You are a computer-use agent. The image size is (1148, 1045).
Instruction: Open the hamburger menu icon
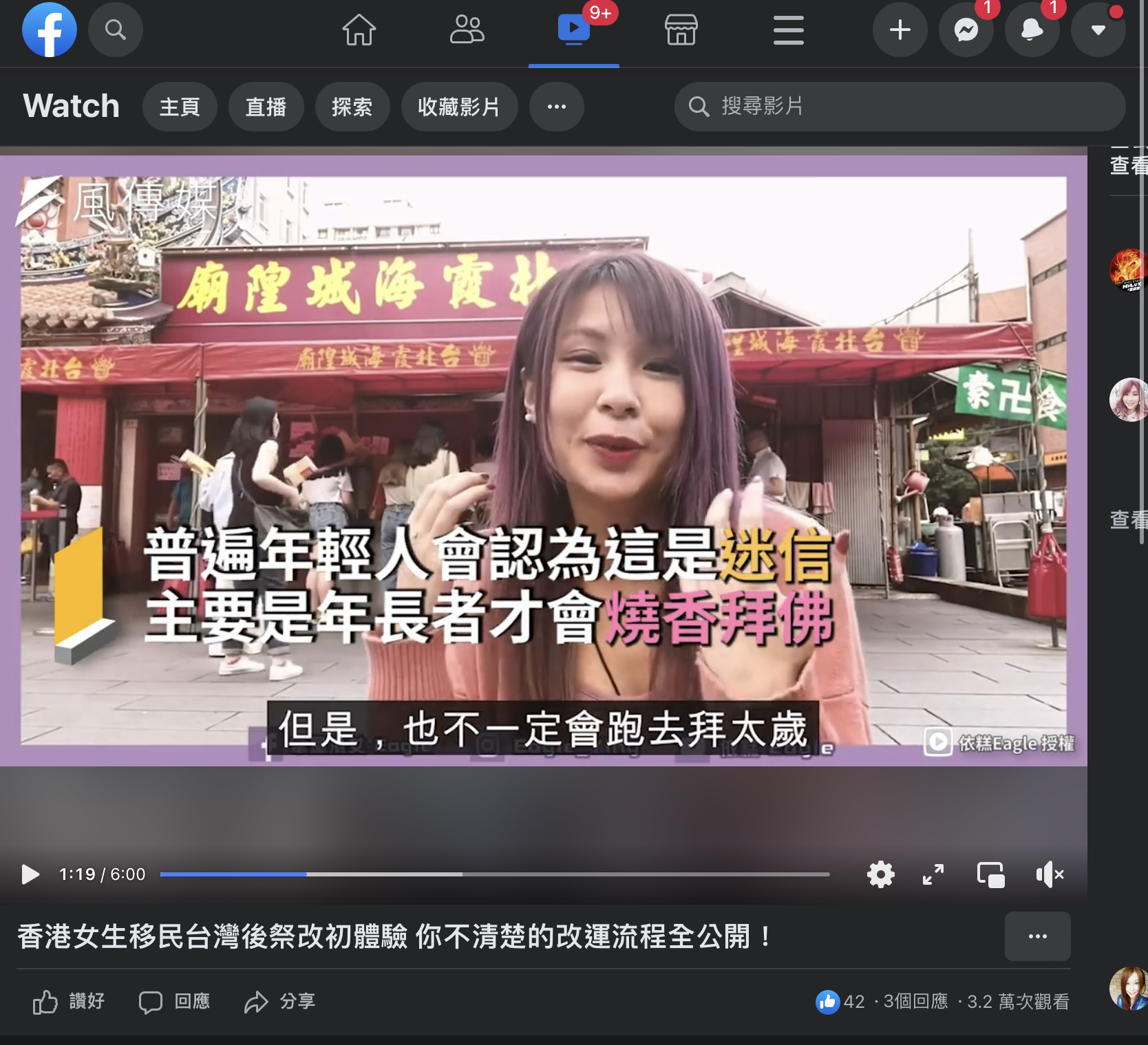click(788, 30)
